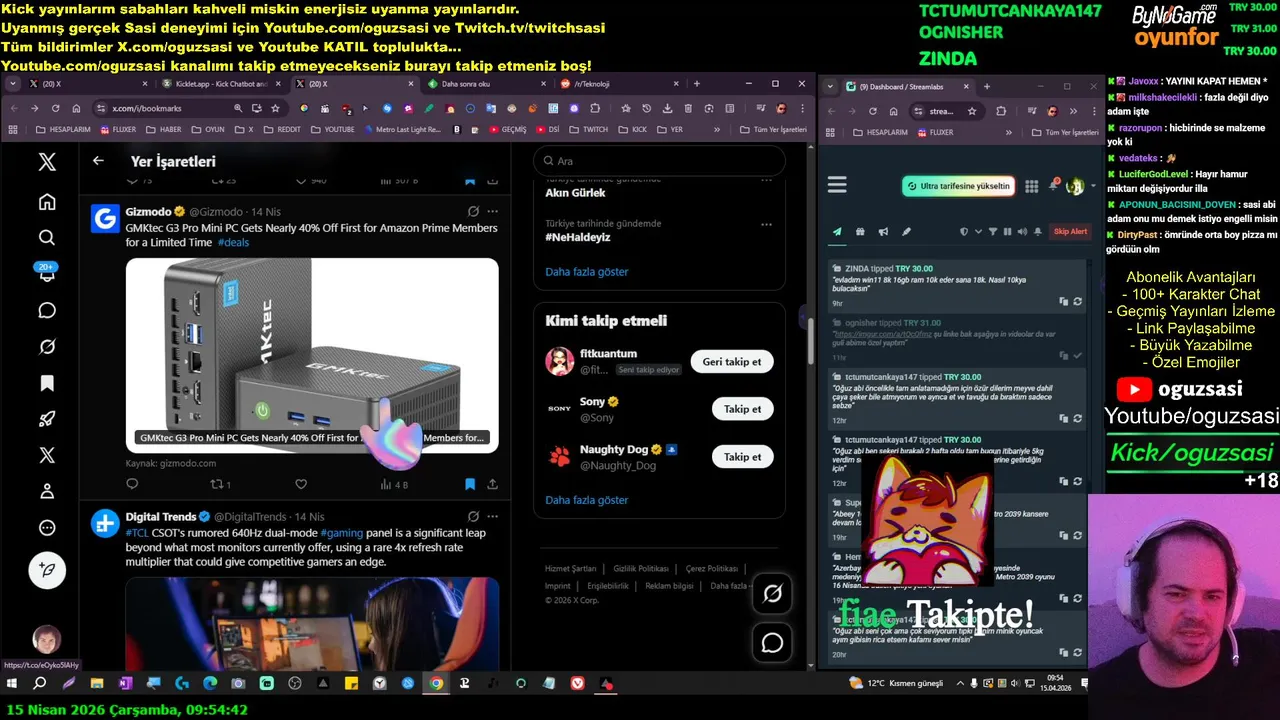This screenshot has width=1280, height=720.
Task: Open HABER bookmarks folder
Action: [163, 129]
